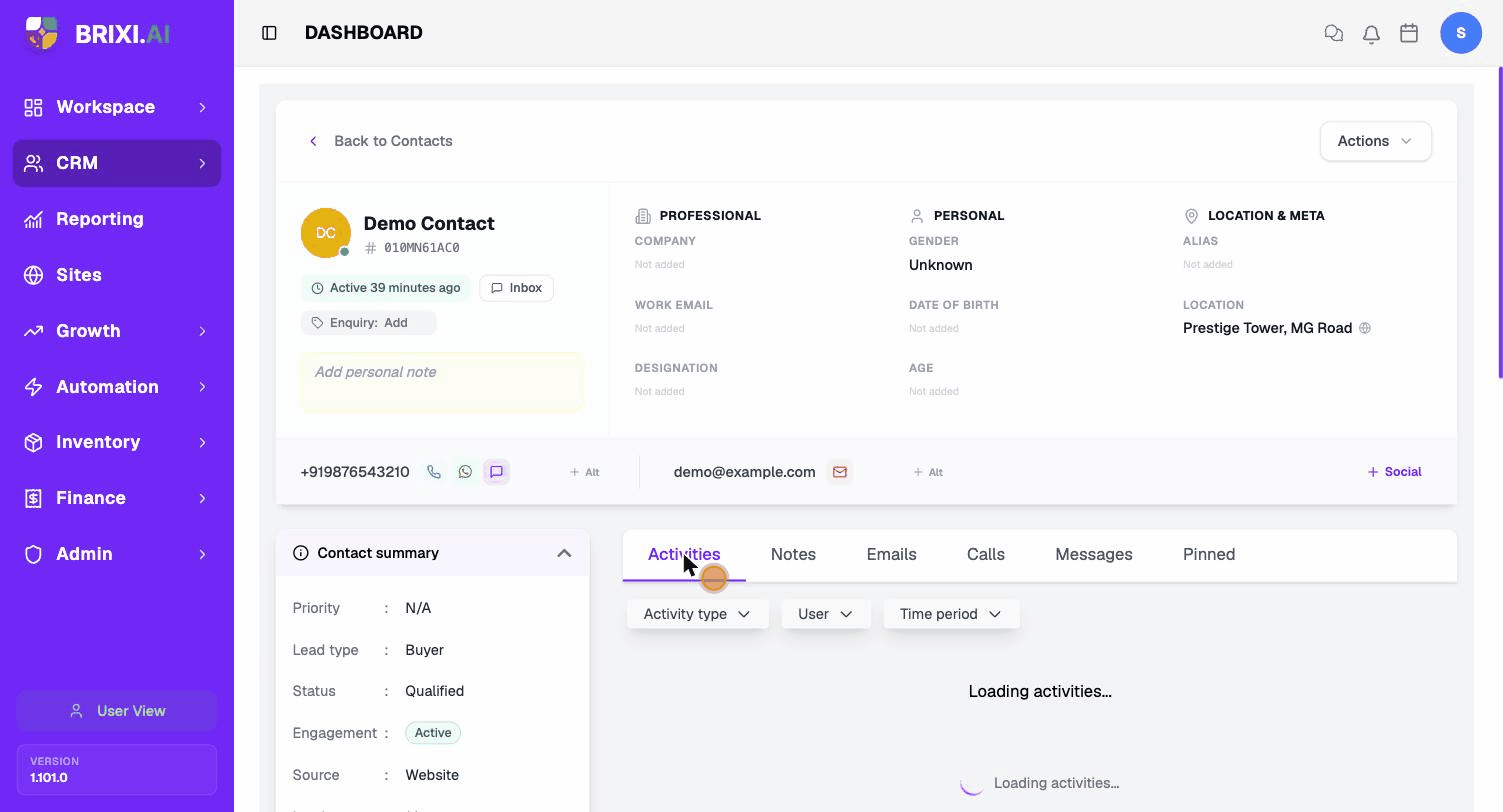Screen dimensions: 1503x812
Task: Switch to the Messages tab
Action: (1094, 554)
